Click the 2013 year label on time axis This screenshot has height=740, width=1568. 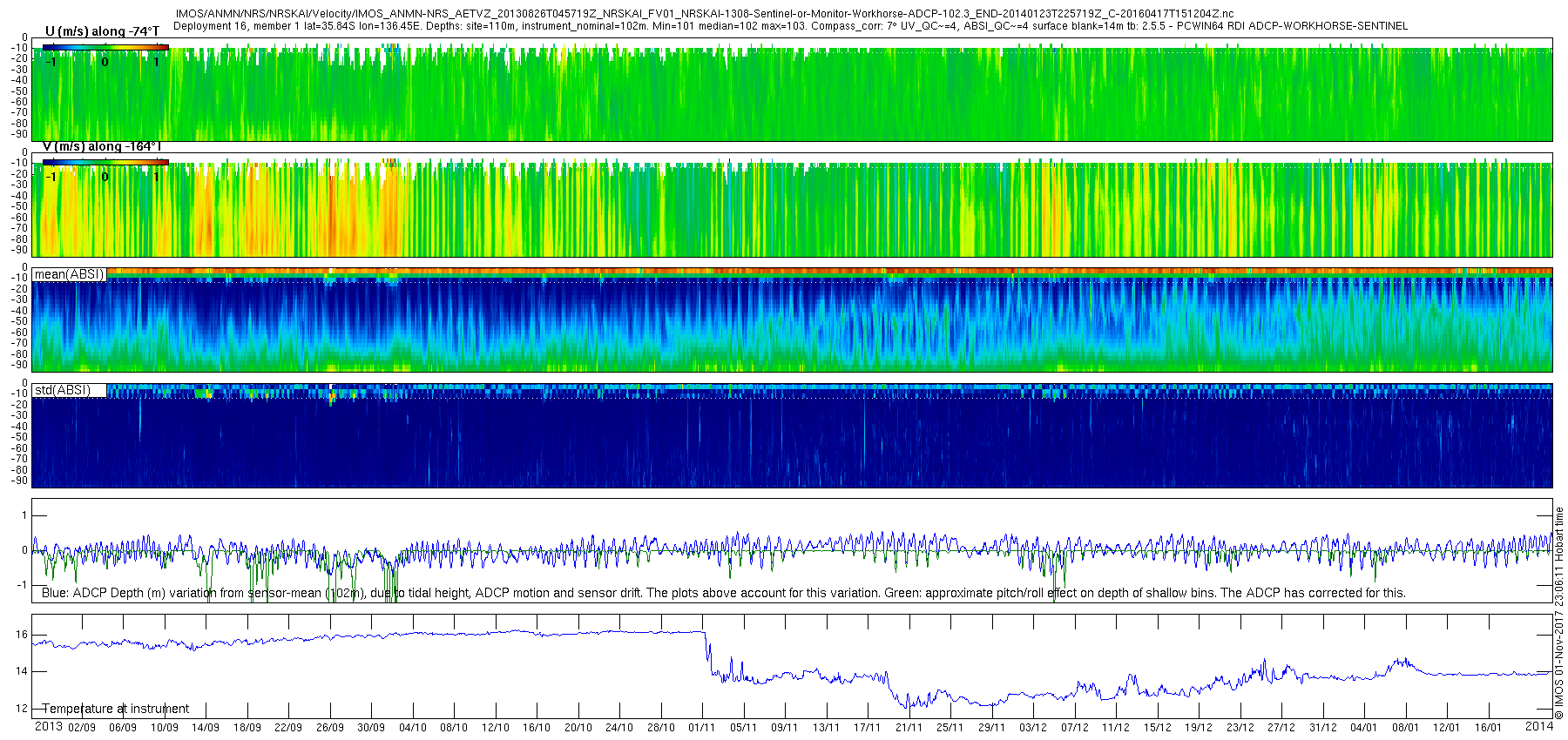tap(48, 727)
